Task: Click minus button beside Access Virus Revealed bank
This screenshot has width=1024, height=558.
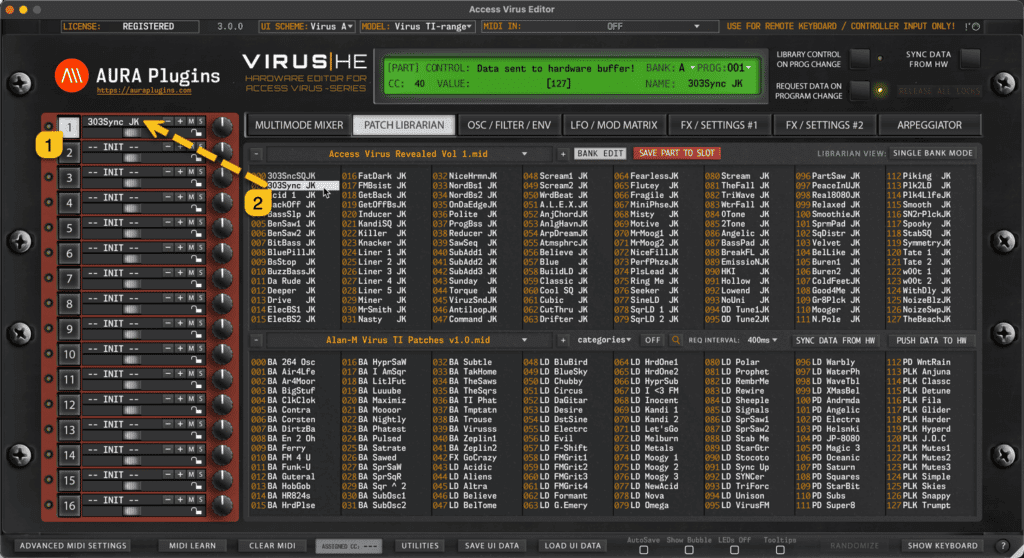Action: tap(257, 154)
